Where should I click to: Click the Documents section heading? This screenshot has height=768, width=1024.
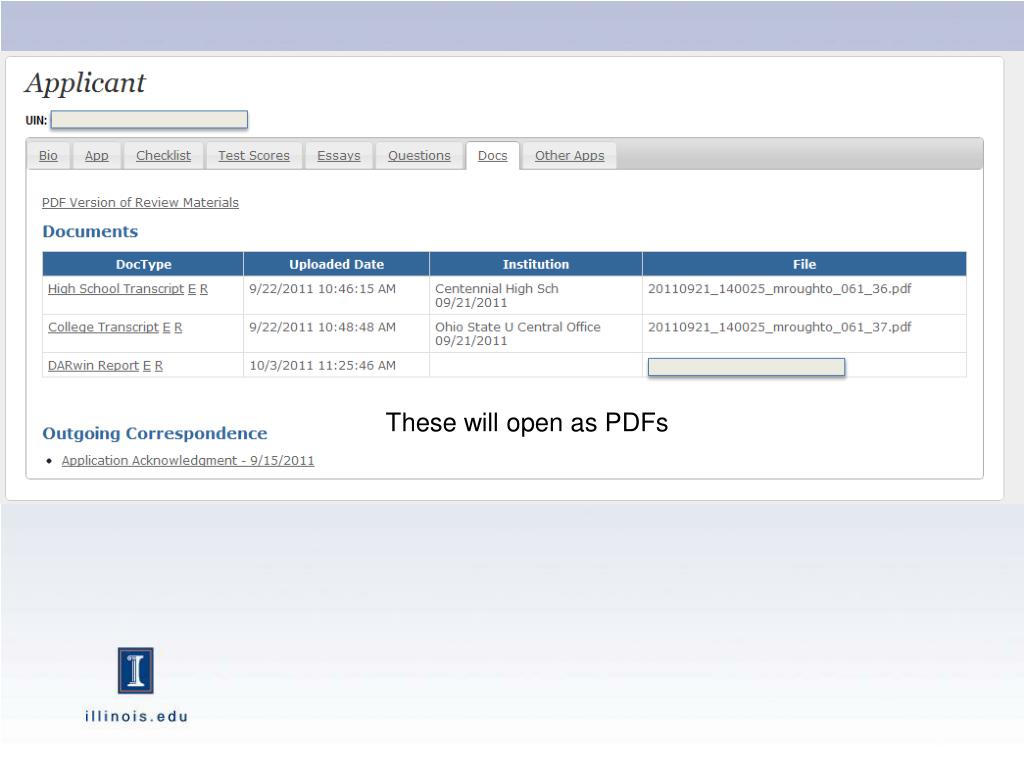90,232
